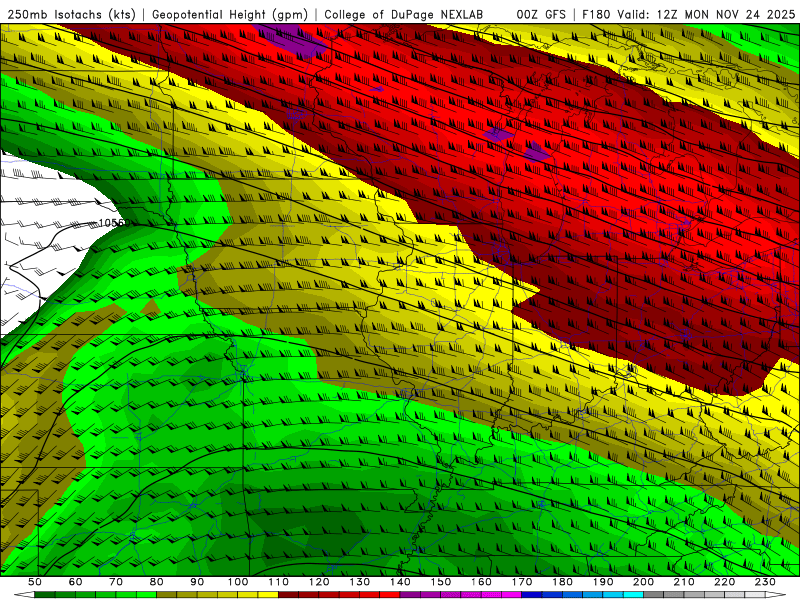Click legend value '150'
The height and width of the screenshot is (600, 800).
[x=441, y=582]
